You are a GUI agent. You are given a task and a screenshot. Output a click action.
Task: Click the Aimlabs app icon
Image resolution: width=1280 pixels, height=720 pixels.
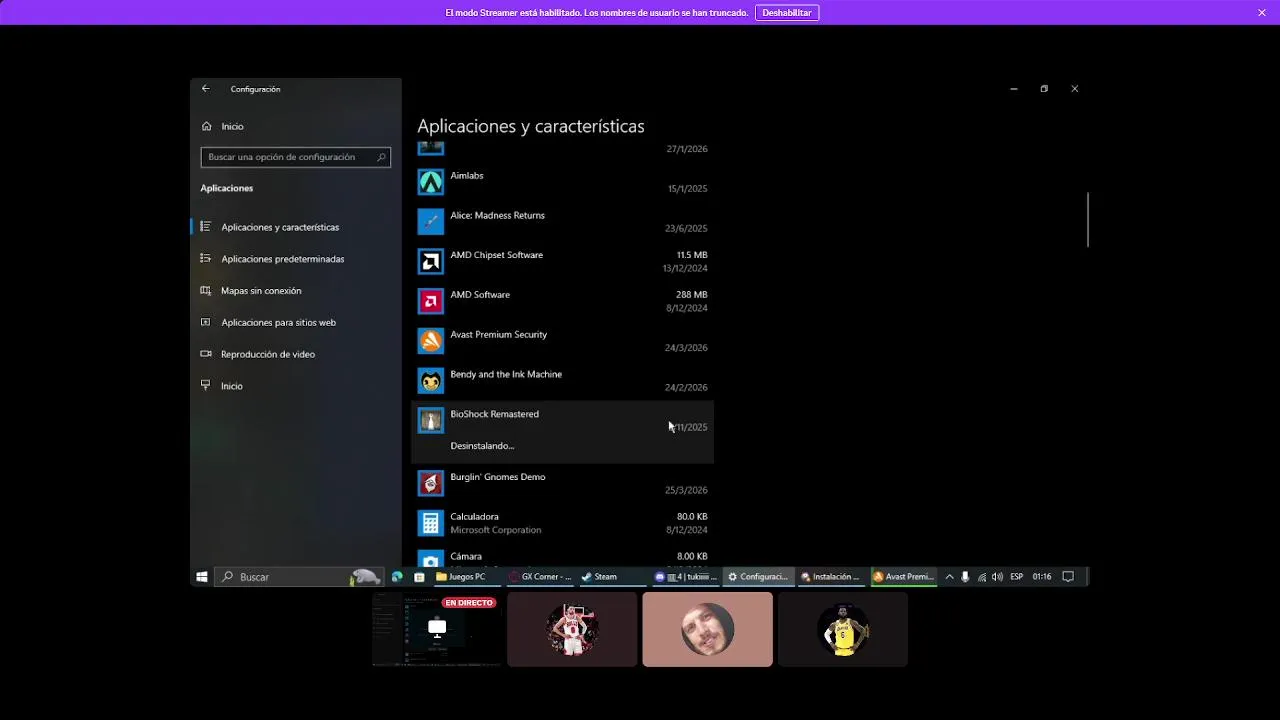click(431, 182)
